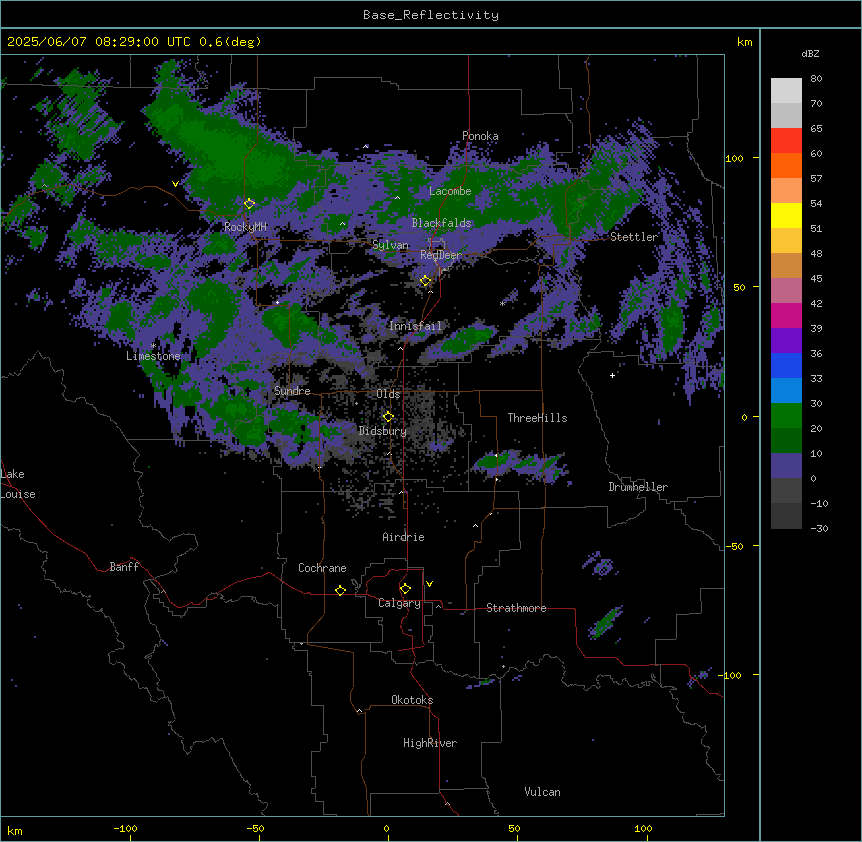The image size is (862, 842).
Task: Click the white plus marker north of Drumheller
Action: coord(612,375)
